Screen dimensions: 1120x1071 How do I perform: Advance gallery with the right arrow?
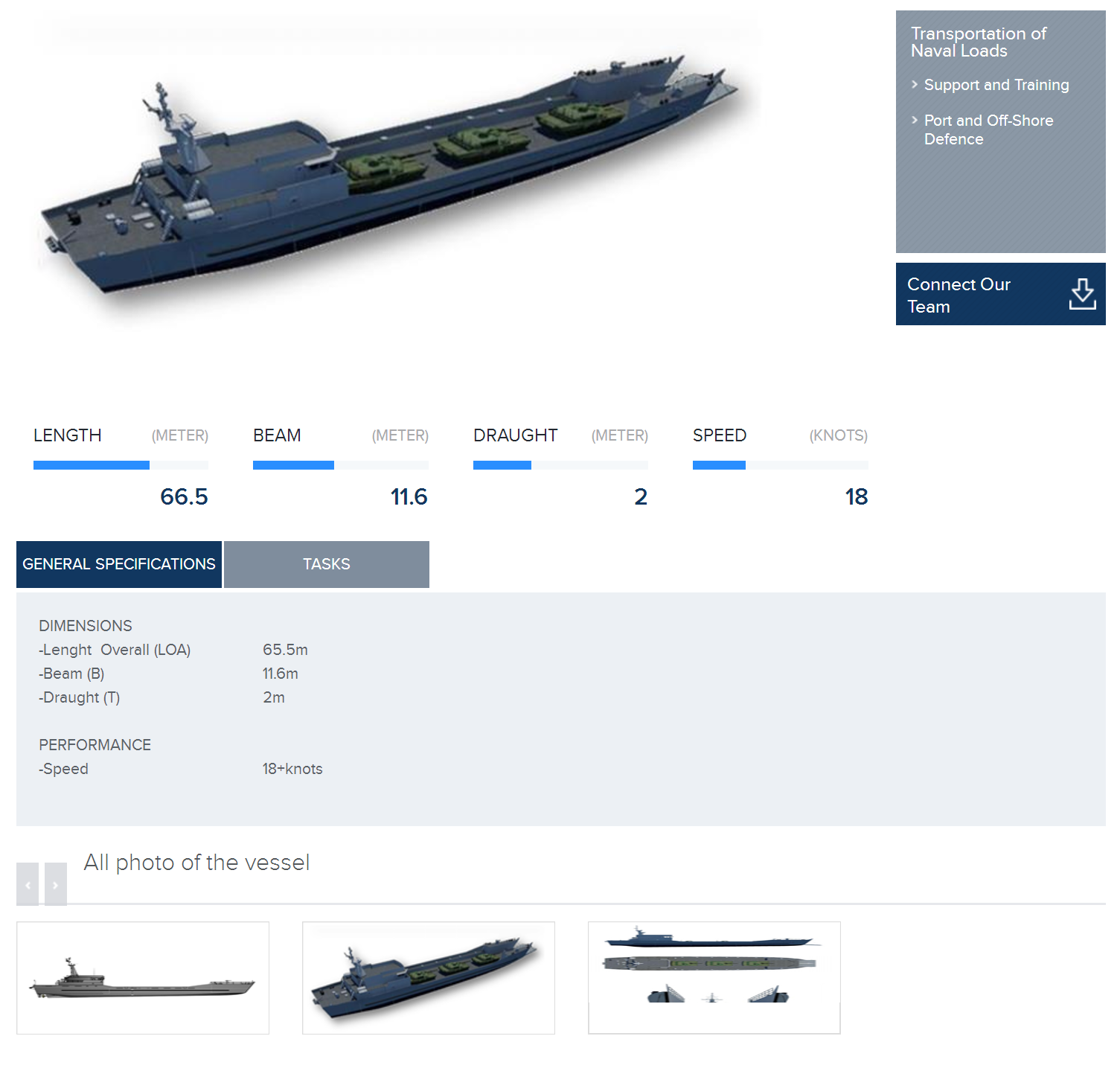[x=56, y=885]
